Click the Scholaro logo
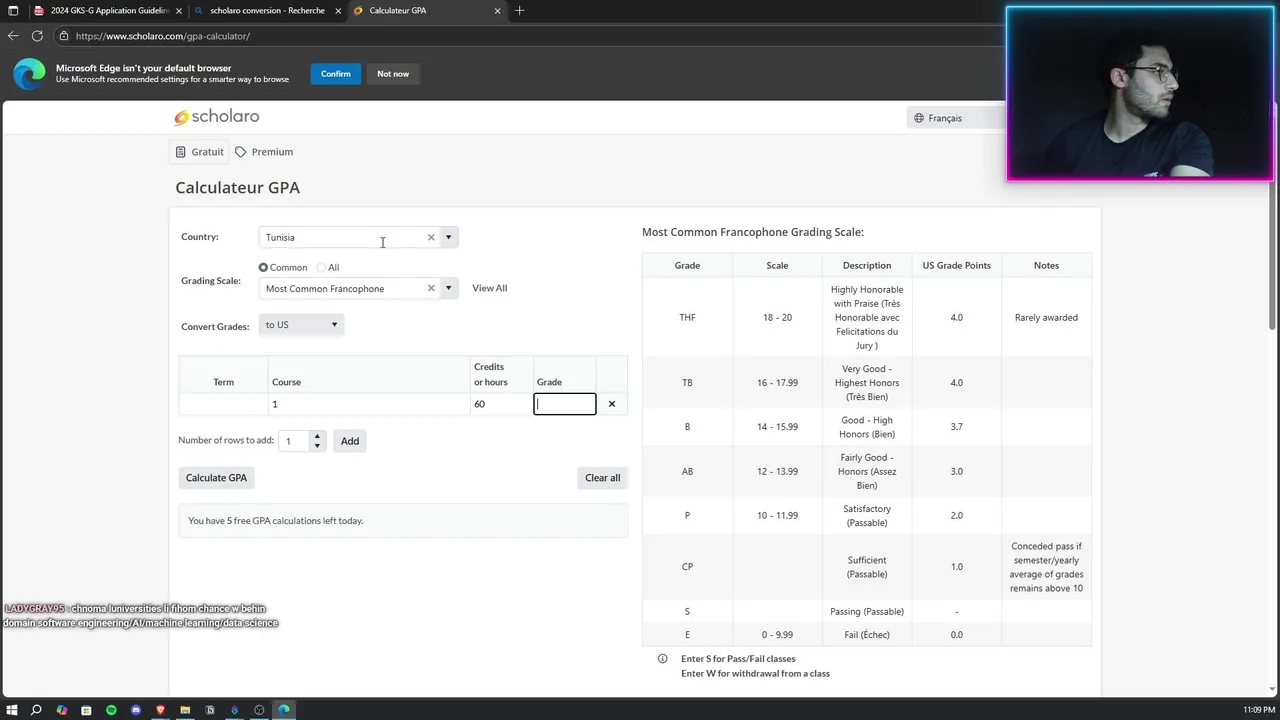 tap(217, 117)
